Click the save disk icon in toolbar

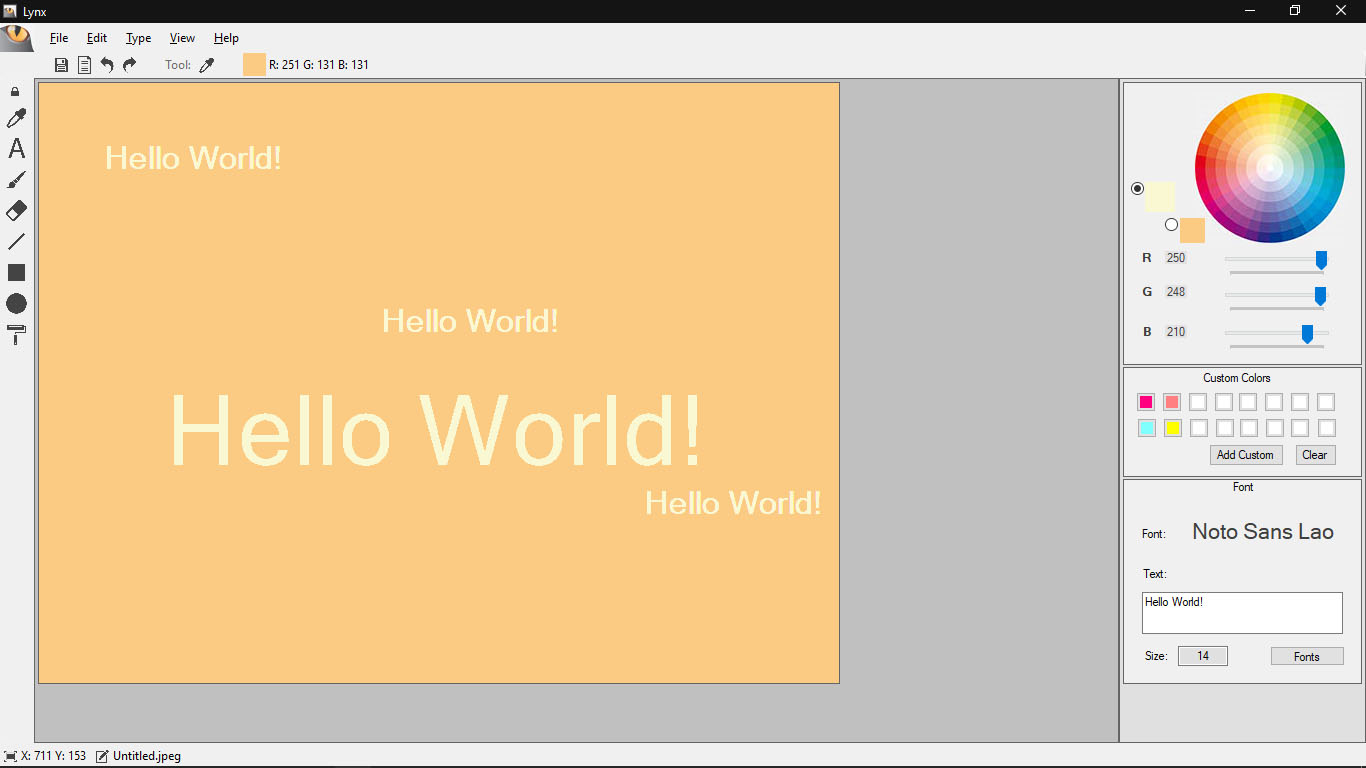click(x=61, y=65)
